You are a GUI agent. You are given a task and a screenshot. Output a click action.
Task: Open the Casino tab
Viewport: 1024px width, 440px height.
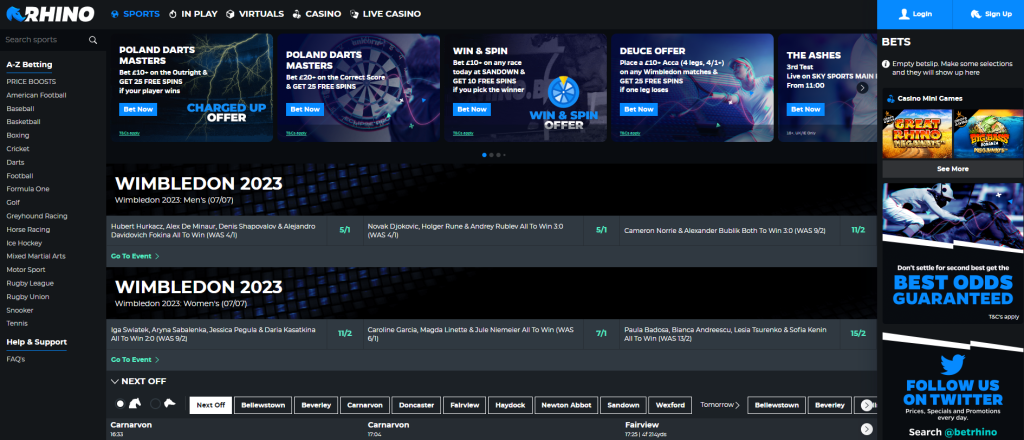tap(317, 14)
